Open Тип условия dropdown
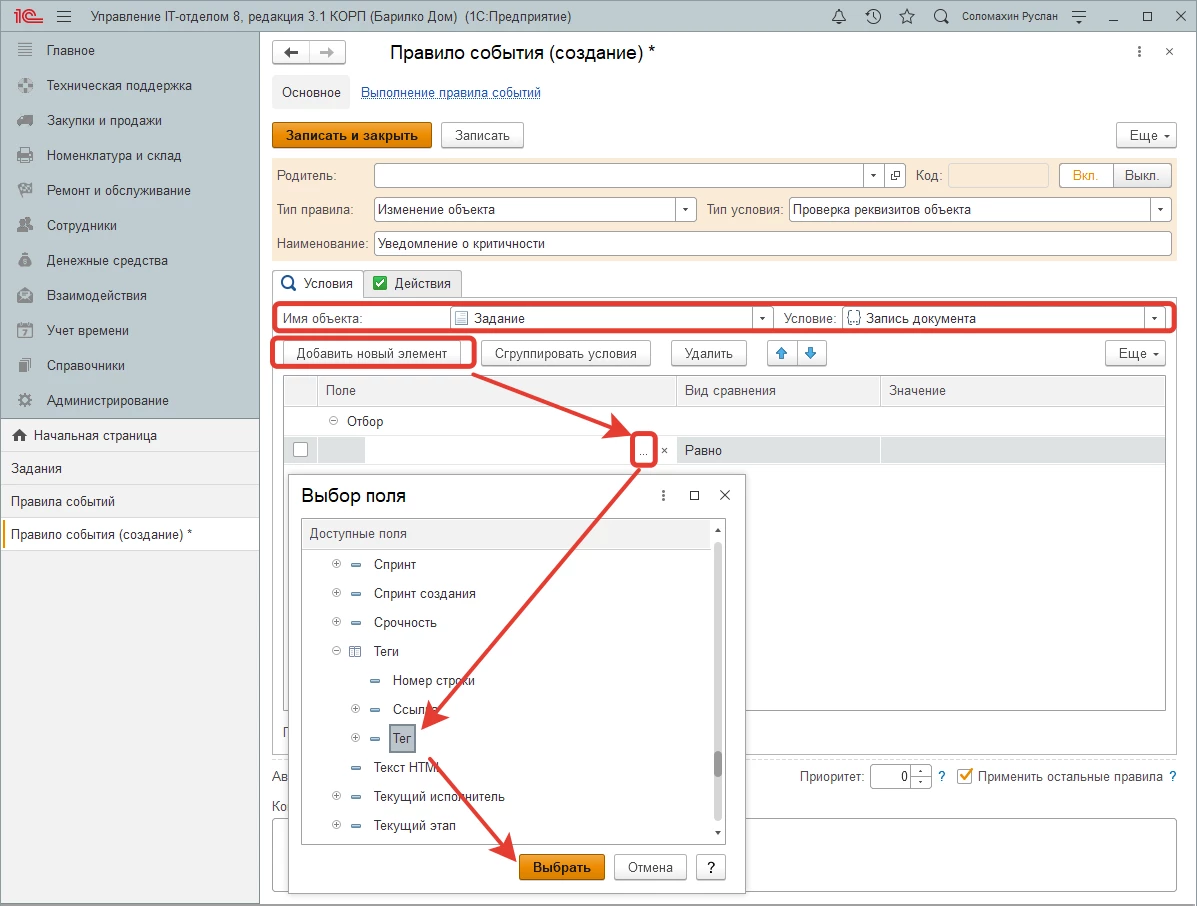Image resolution: width=1197 pixels, height=906 pixels. pos(1160,210)
